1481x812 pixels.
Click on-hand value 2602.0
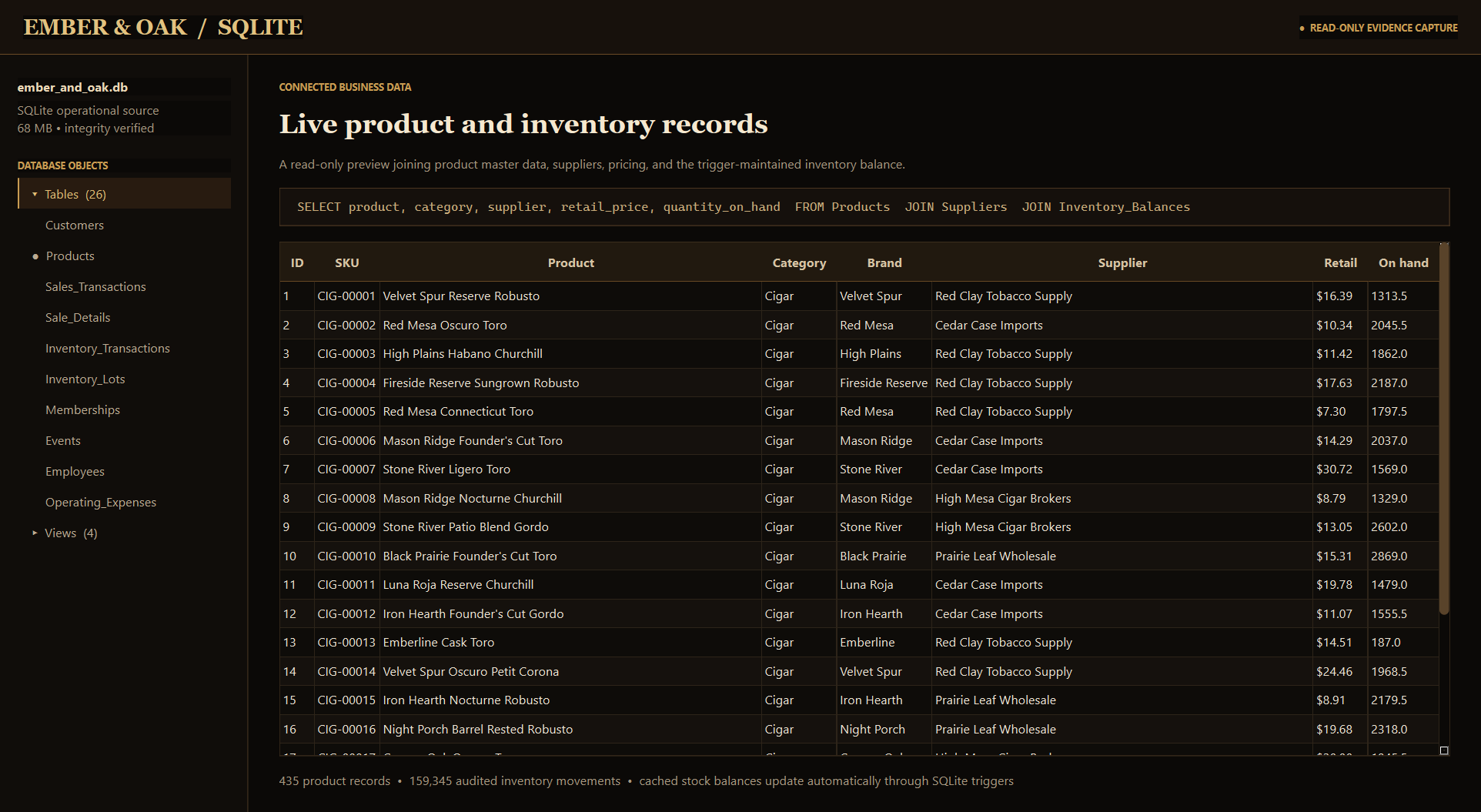[x=1403, y=527]
